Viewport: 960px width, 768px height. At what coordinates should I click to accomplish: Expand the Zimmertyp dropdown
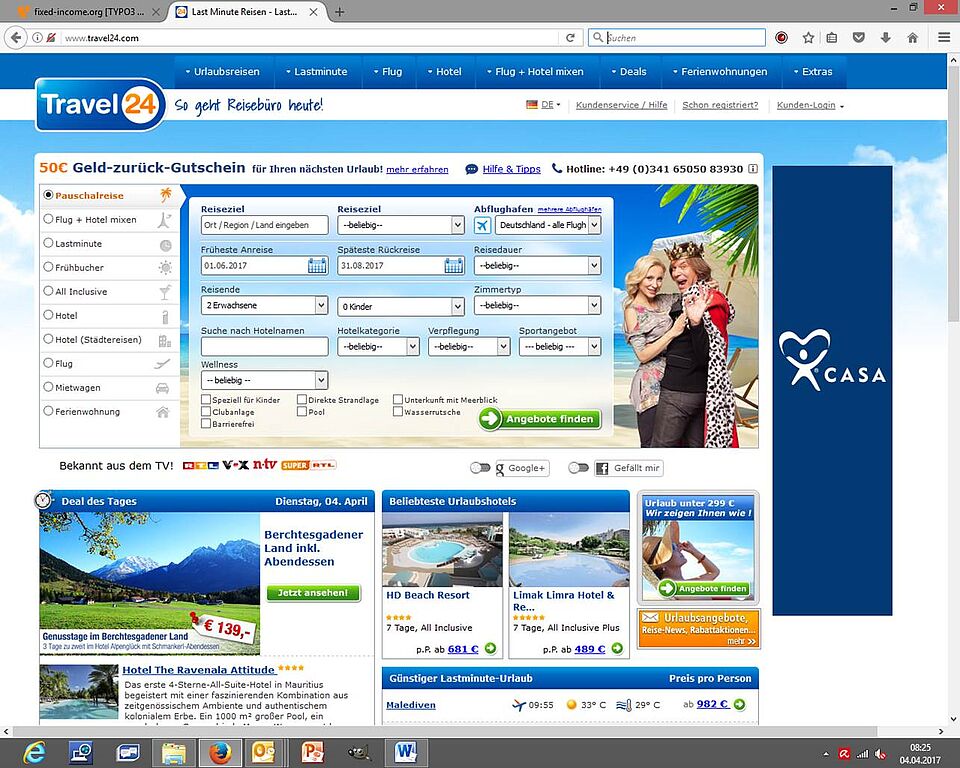click(537, 305)
